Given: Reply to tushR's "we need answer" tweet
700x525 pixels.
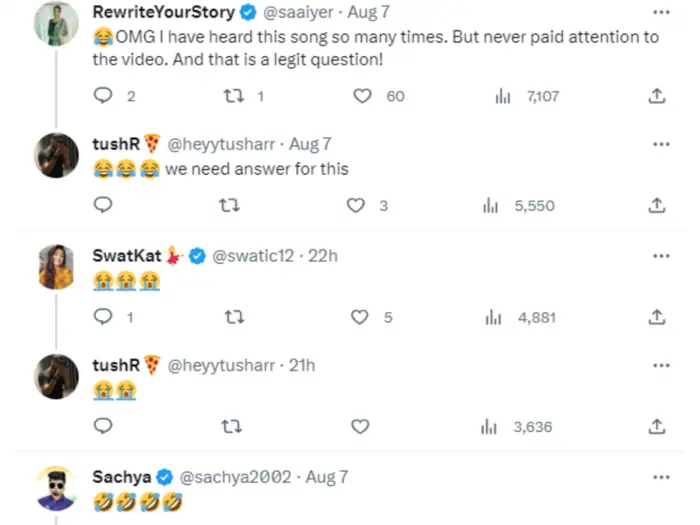Looking at the screenshot, I should [x=104, y=205].
